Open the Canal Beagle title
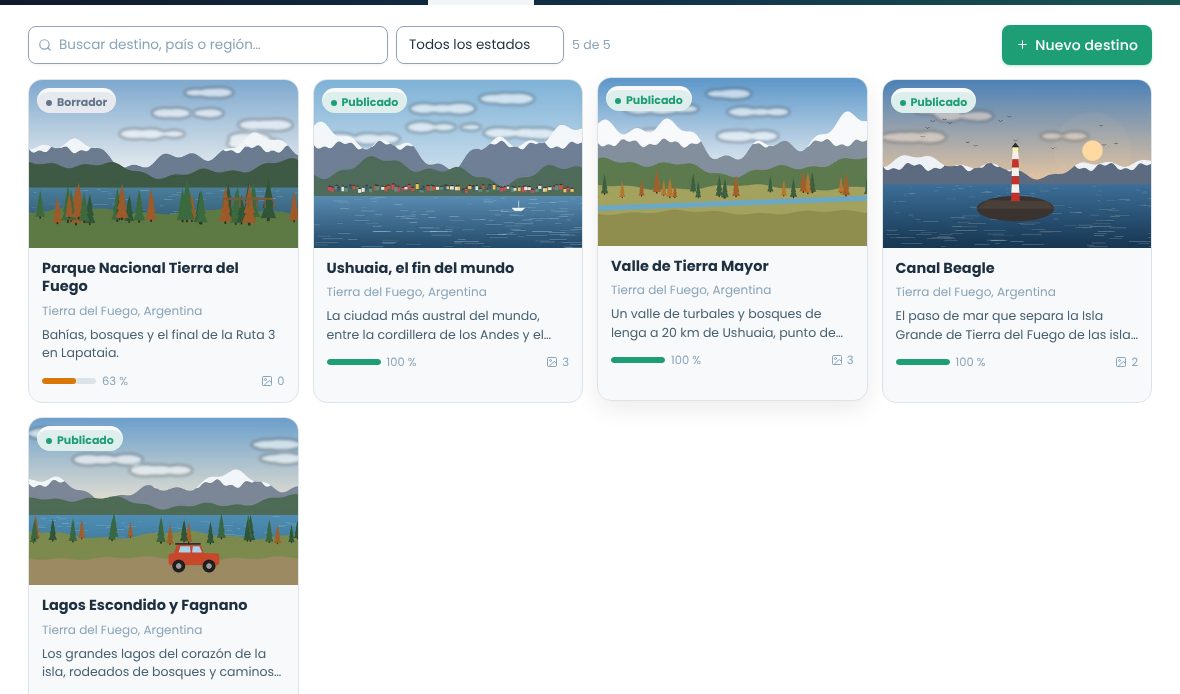1180x694 pixels. (x=944, y=268)
